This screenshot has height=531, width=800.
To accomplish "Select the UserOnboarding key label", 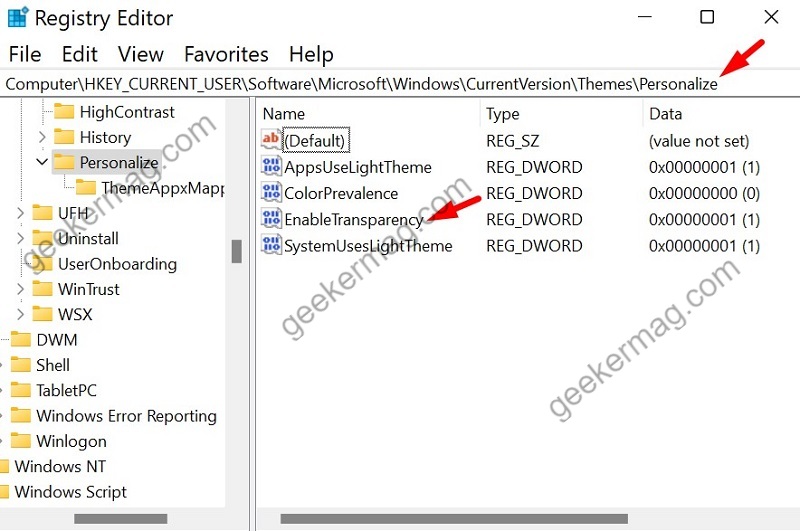I will pyautogui.click(x=117, y=264).
